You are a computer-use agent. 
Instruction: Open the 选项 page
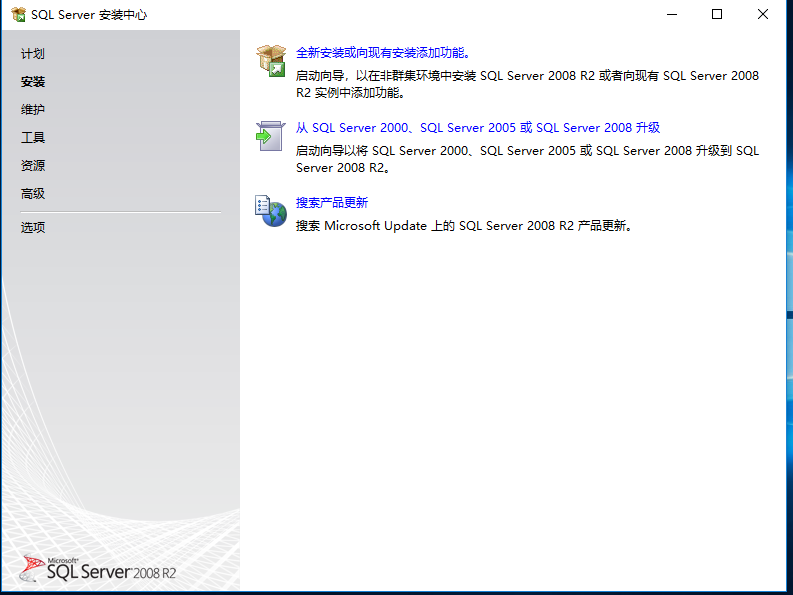[33, 228]
